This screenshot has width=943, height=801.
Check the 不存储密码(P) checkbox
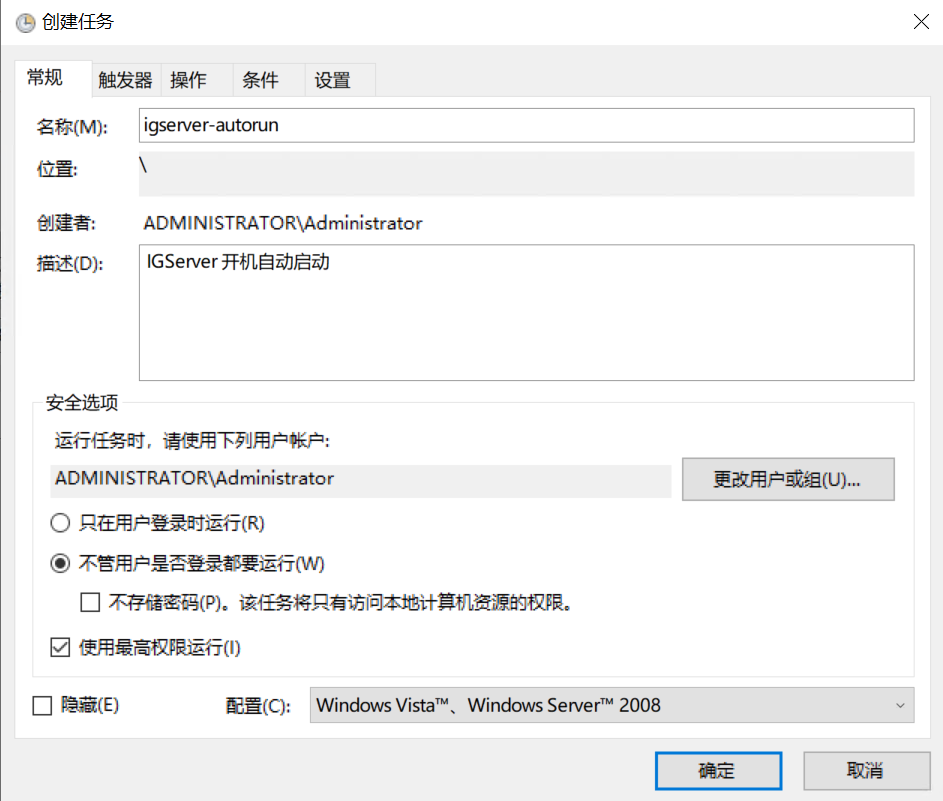90,602
